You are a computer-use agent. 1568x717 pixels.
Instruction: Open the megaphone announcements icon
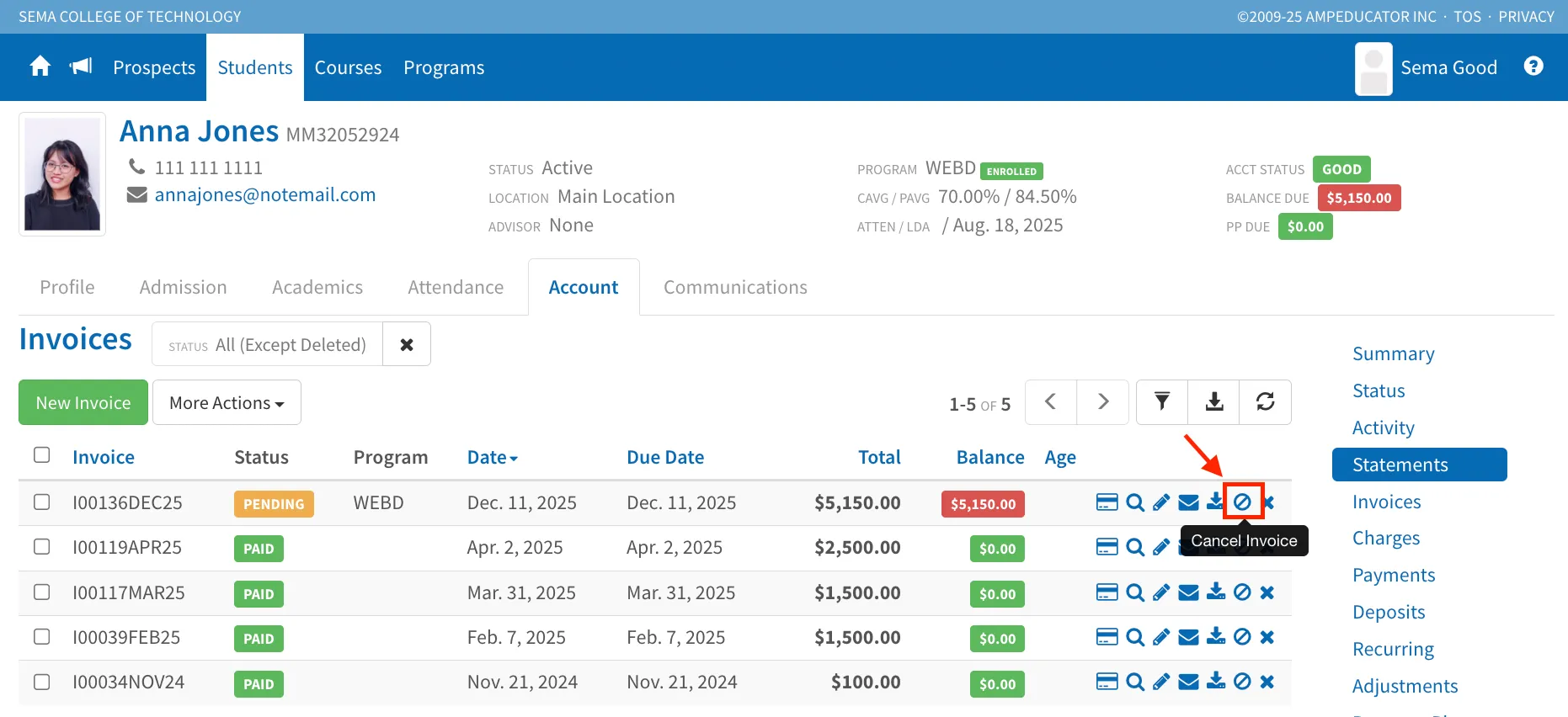click(81, 66)
